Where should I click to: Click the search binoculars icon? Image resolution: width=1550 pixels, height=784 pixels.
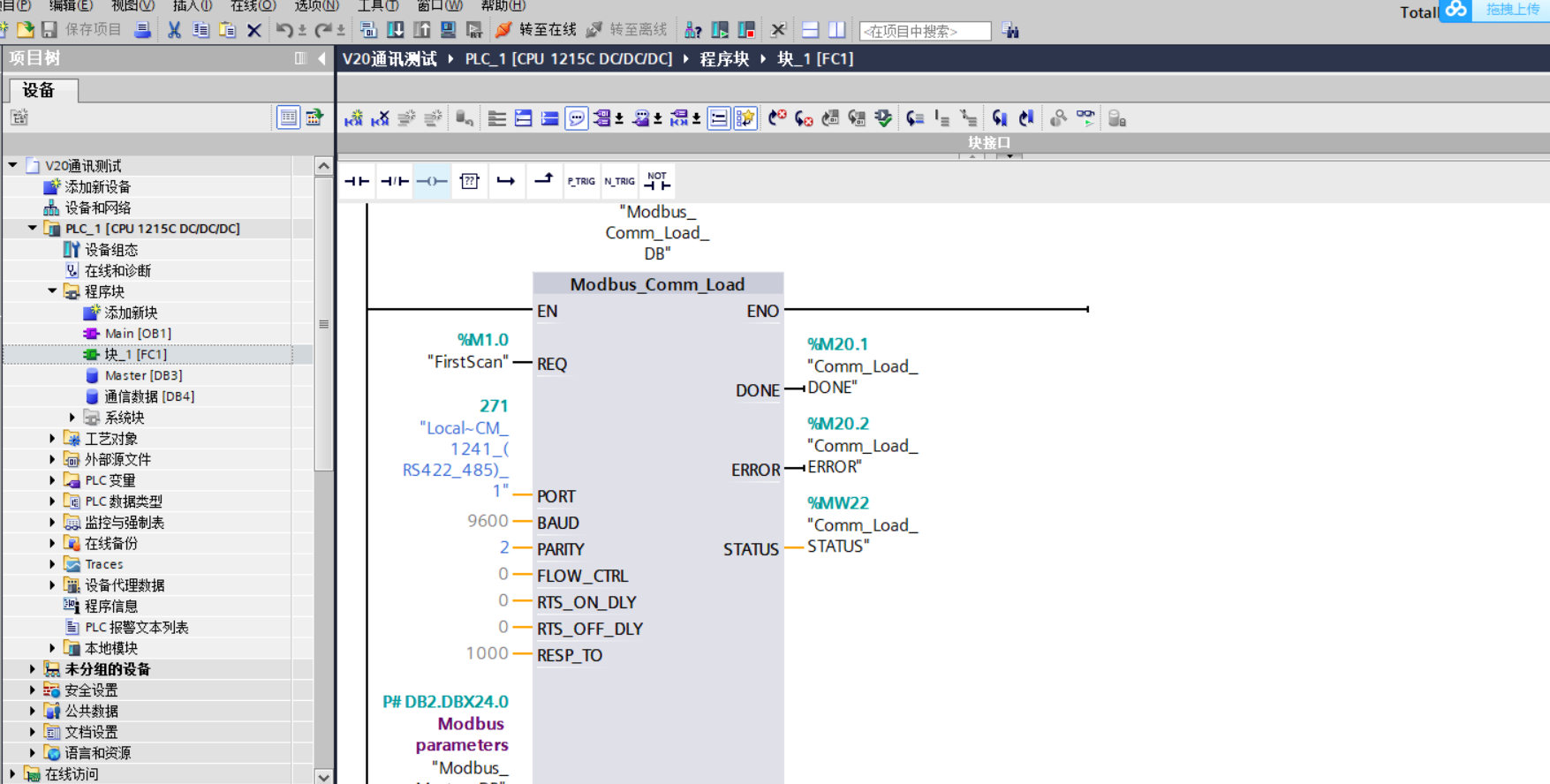[x=1010, y=31]
